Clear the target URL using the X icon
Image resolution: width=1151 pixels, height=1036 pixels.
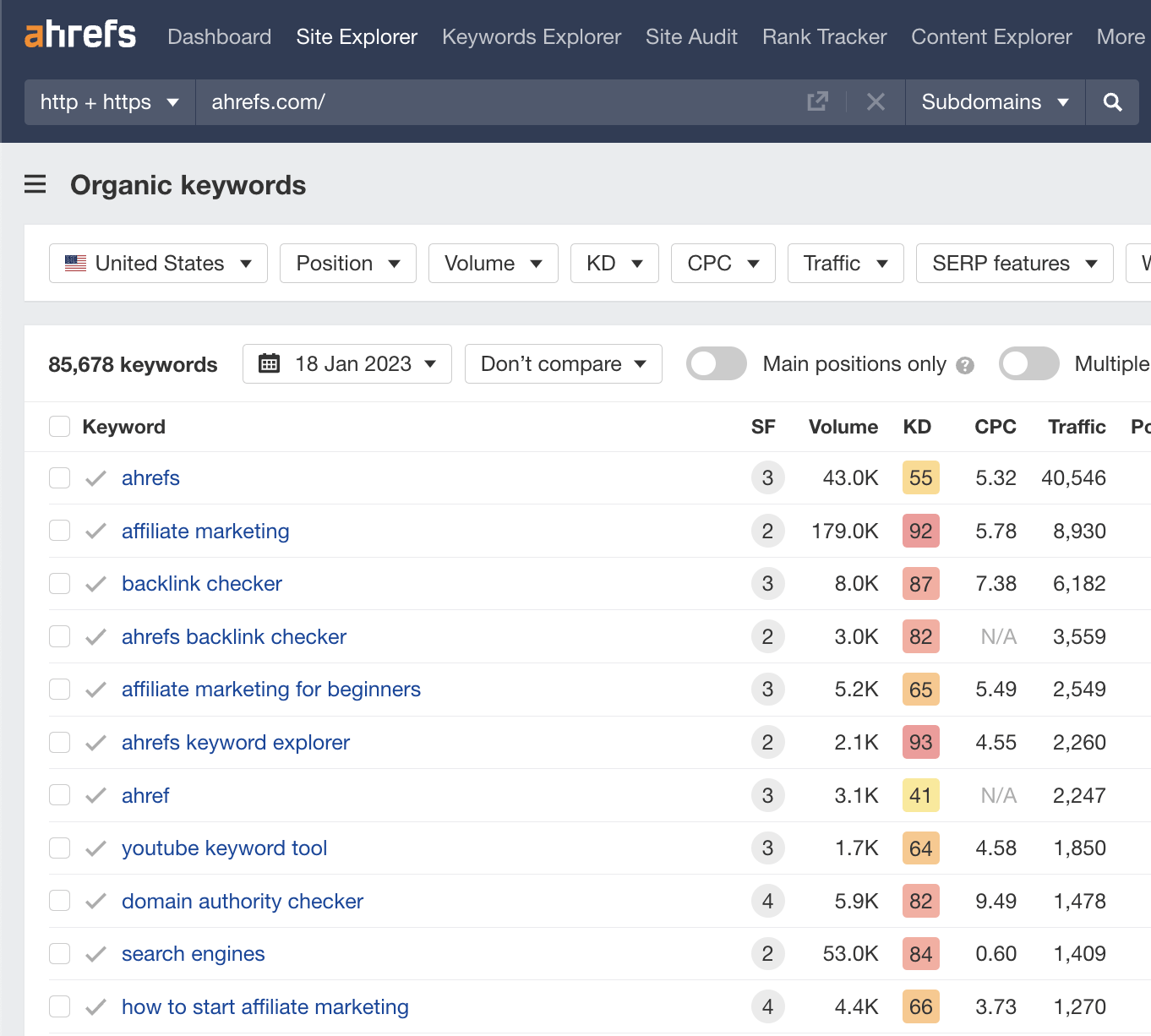tap(876, 101)
